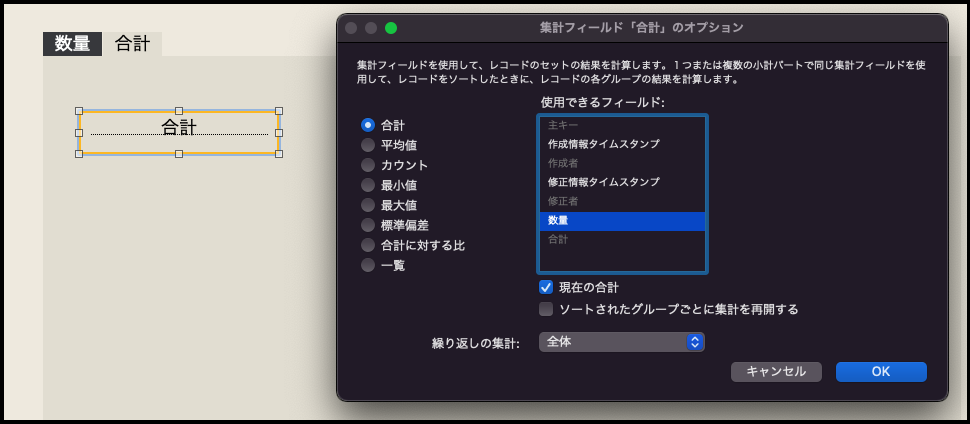
Task: Click the 合計 column header
Action: (x=132, y=43)
